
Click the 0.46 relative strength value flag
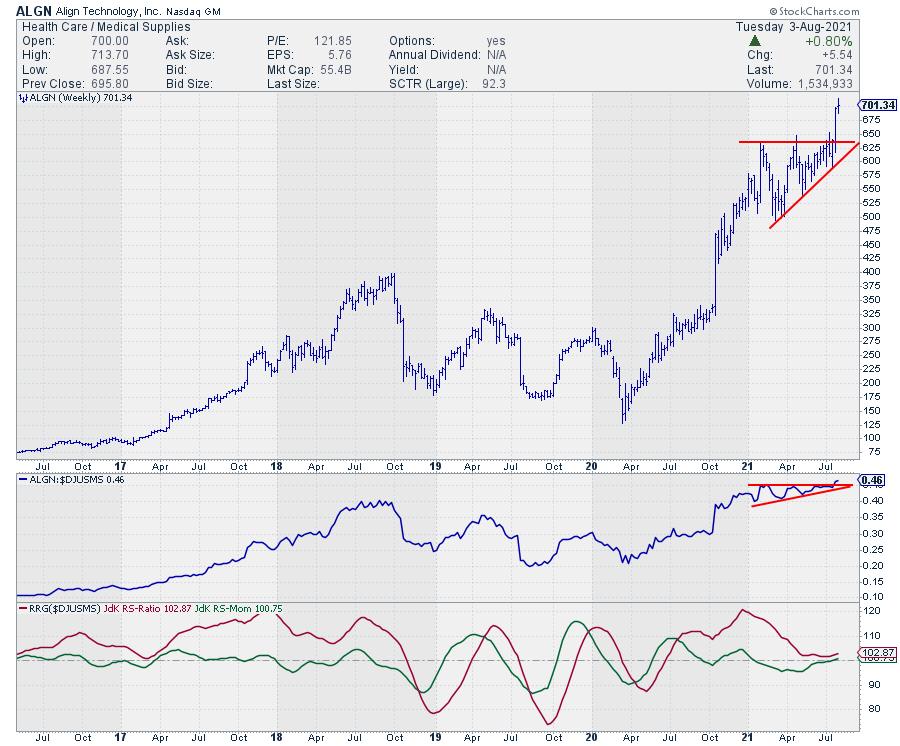(x=871, y=481)
